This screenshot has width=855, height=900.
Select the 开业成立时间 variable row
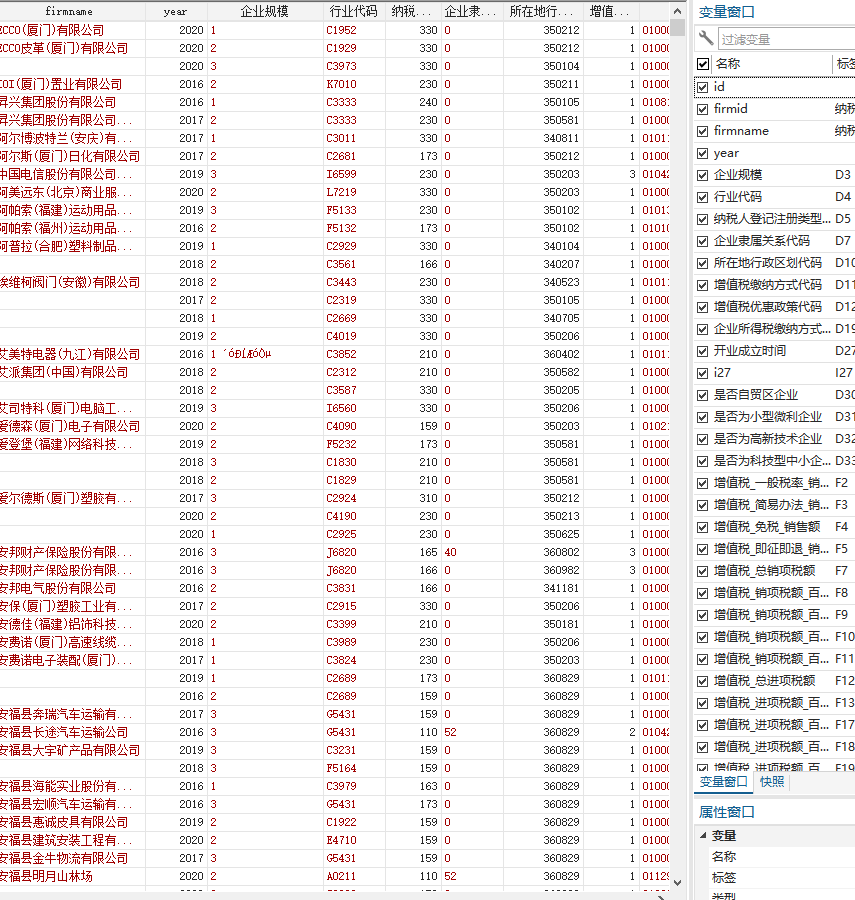[x=750, y=351]
